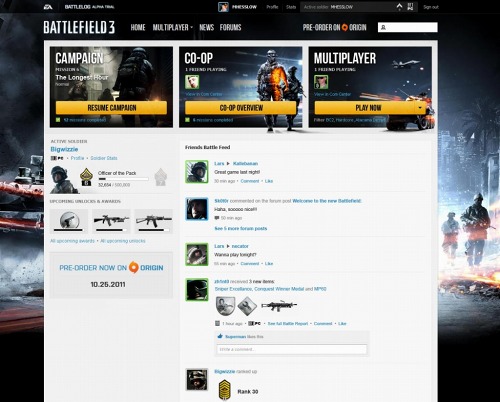Click progress bar under third rifle unlock
The height and width of the screenshot is (402, 500).
point(154,230)
